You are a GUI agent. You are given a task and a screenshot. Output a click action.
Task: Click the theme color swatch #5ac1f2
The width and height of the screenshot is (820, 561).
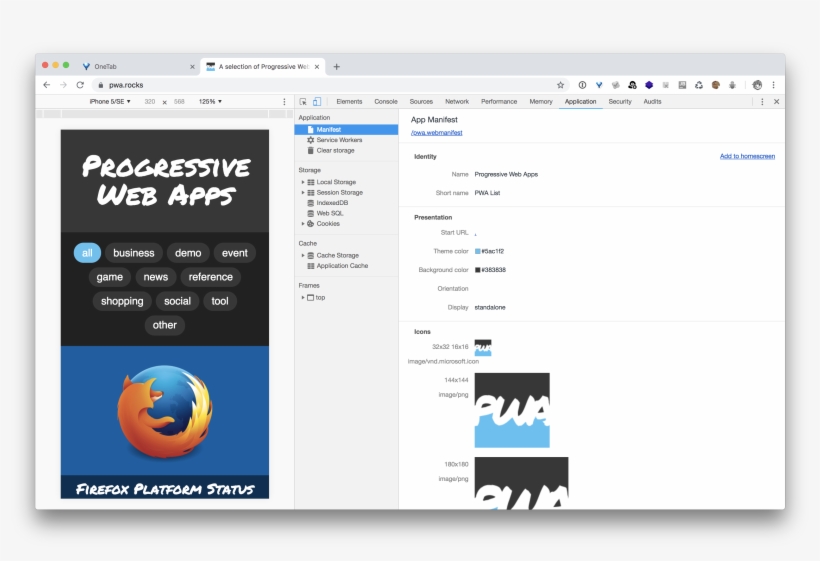click(477, 251)
